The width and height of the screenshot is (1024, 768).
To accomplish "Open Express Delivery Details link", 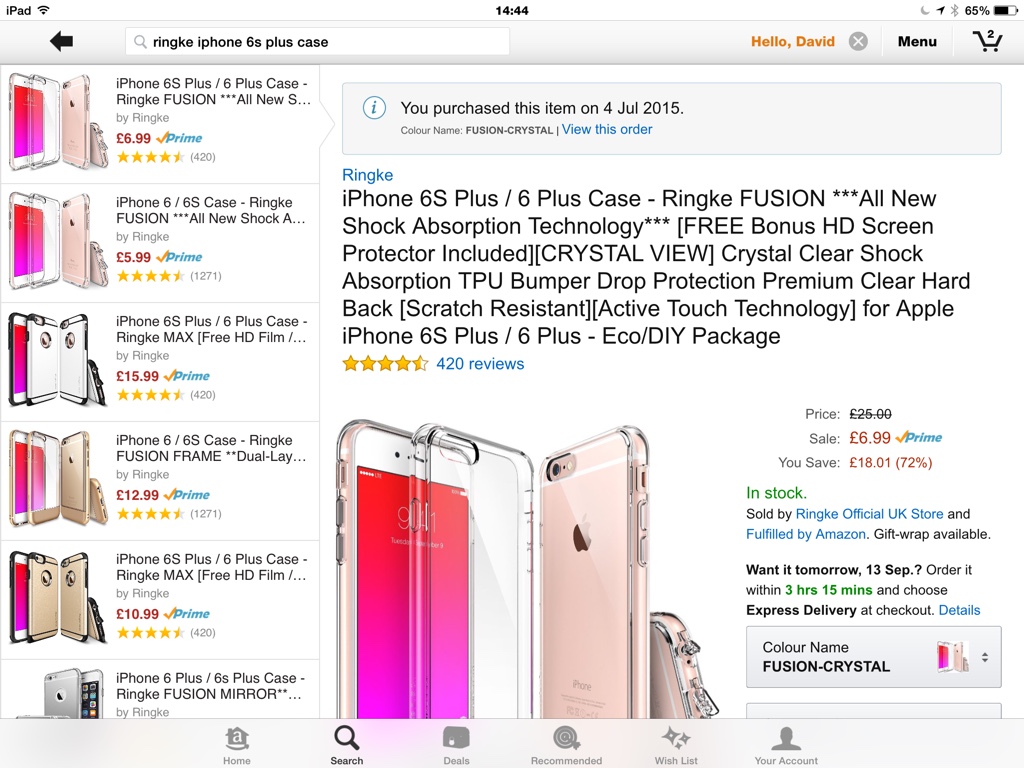I will pos(959,610).
